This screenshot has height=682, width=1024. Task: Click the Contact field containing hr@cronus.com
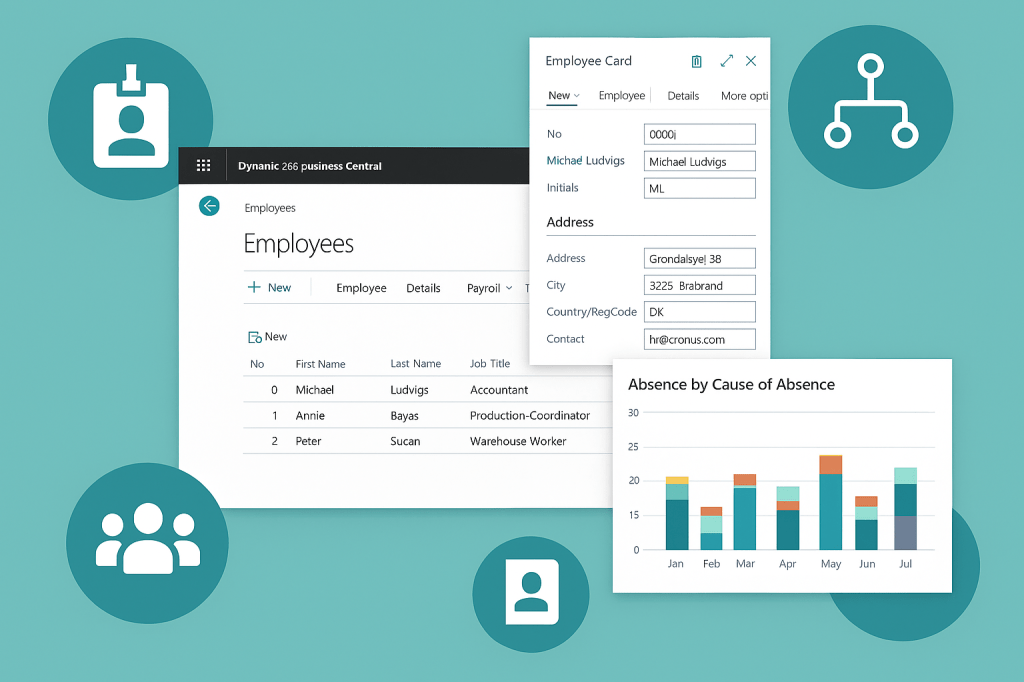coord(699,338)
